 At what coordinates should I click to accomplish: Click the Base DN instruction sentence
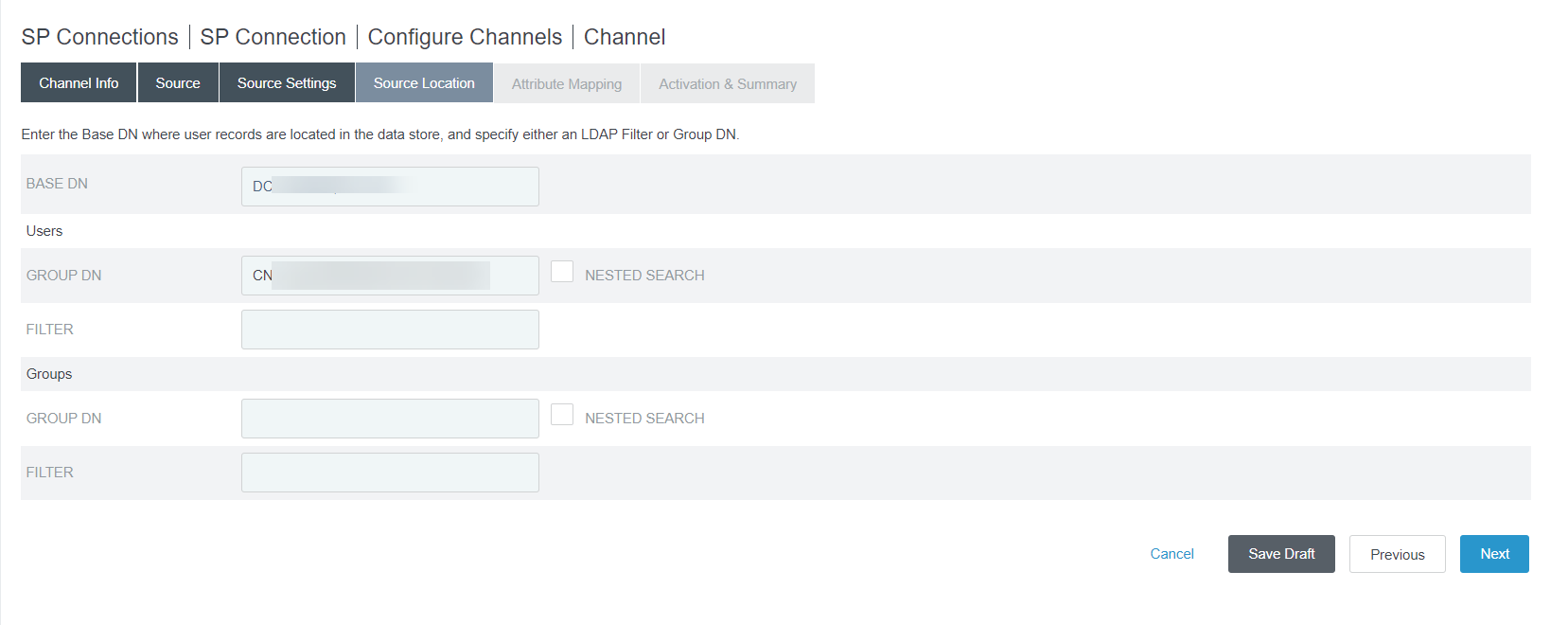(380, 134)
